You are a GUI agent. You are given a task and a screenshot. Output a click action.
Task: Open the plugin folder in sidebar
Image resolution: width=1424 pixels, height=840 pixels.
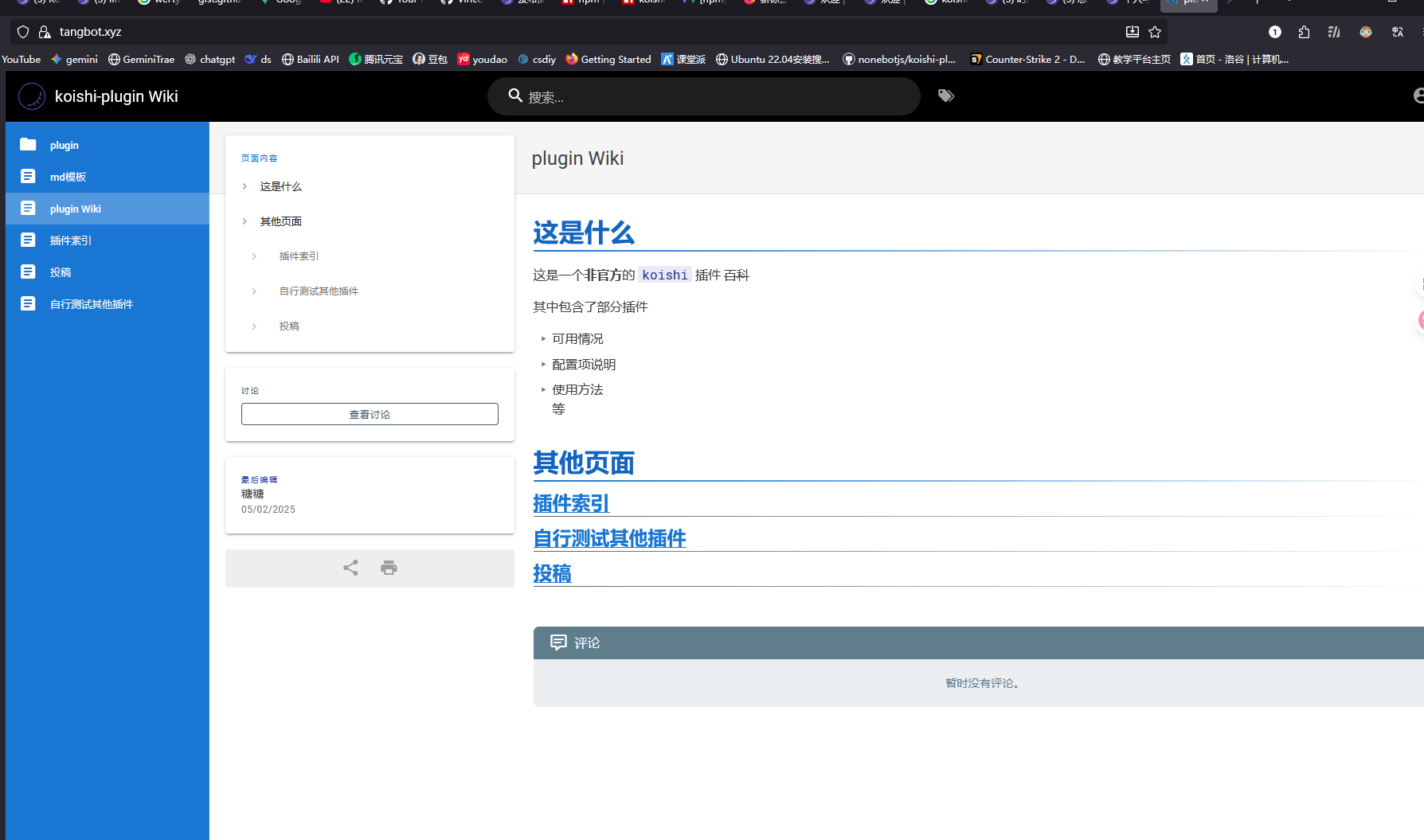(64, 145)
